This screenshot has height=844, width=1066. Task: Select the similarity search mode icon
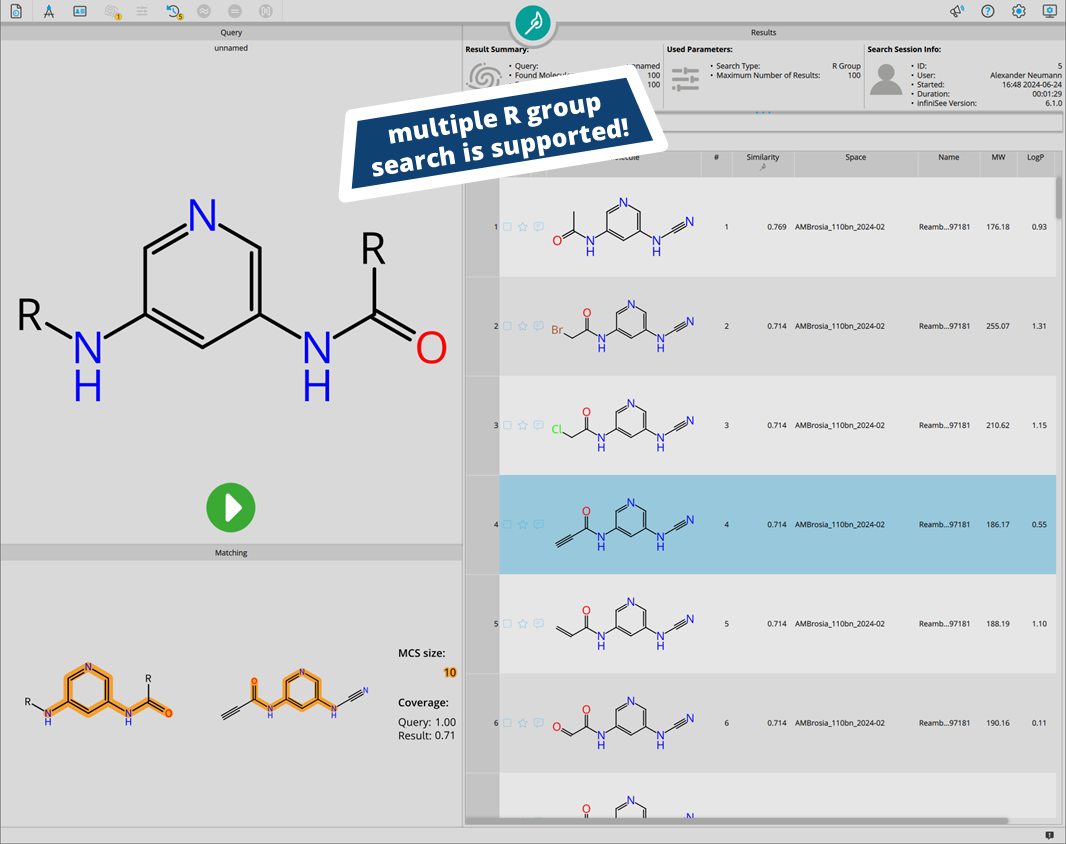pos(204,11)
